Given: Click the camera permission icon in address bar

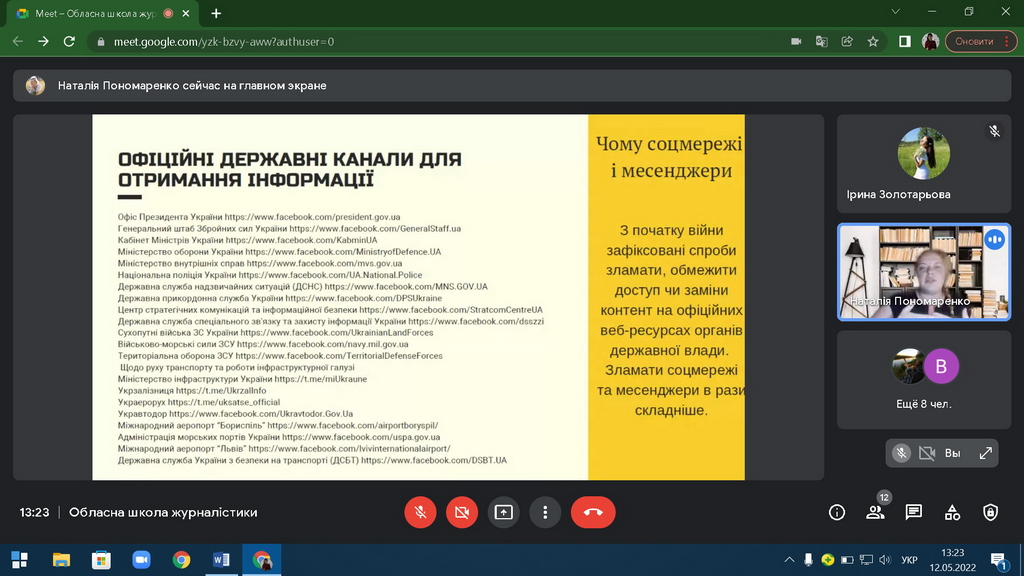Looking at the screenshot, I should tap(796, 41).
